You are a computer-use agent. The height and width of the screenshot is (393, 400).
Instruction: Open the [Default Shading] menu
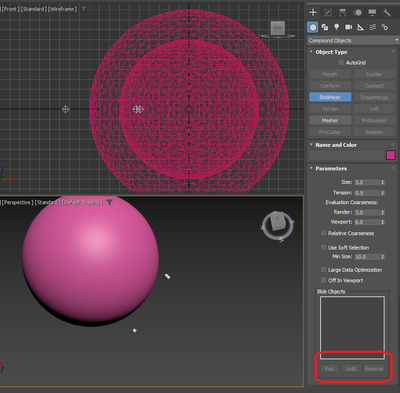82,203
